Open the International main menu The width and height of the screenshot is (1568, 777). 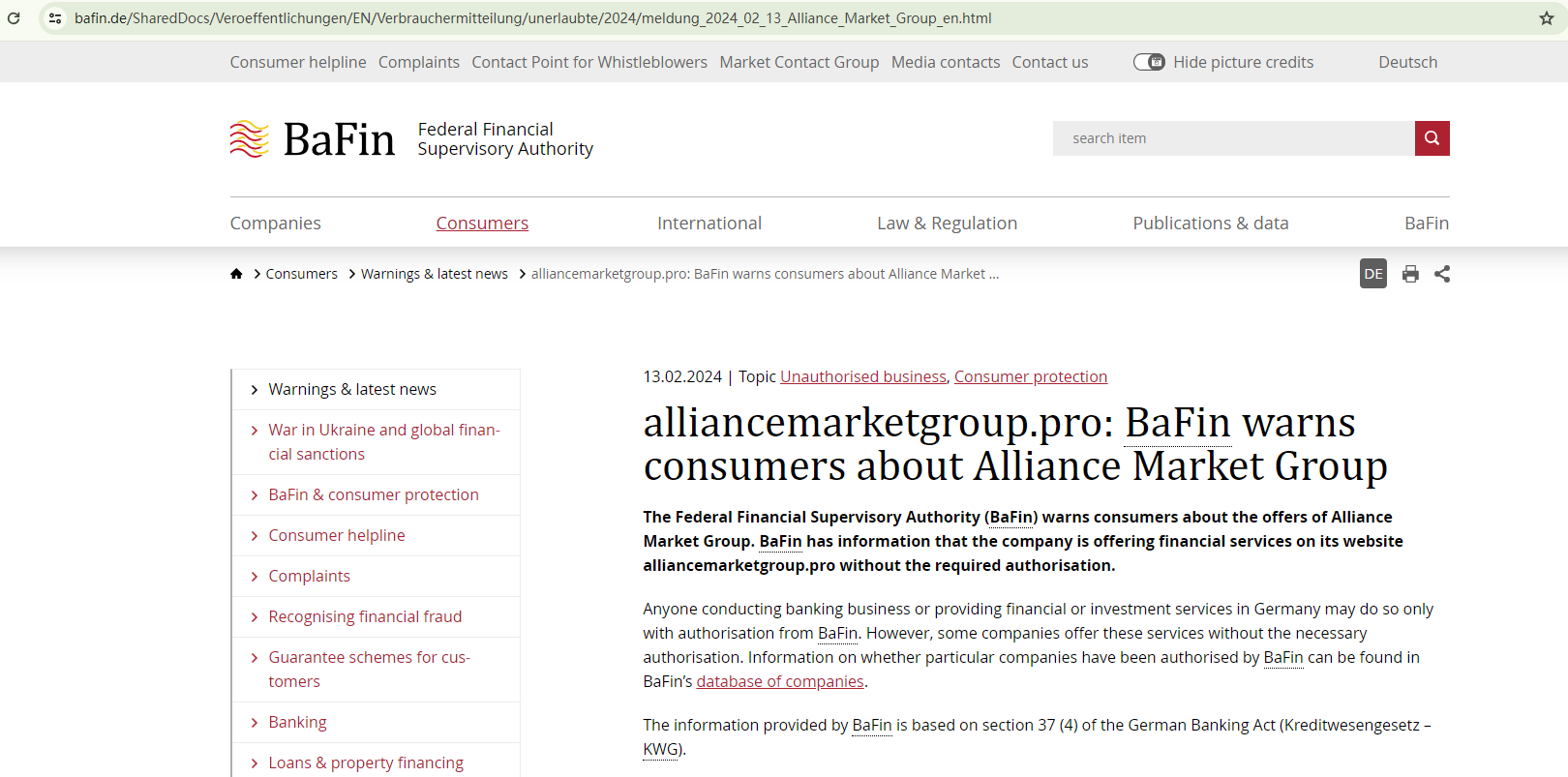coord(709,224)
